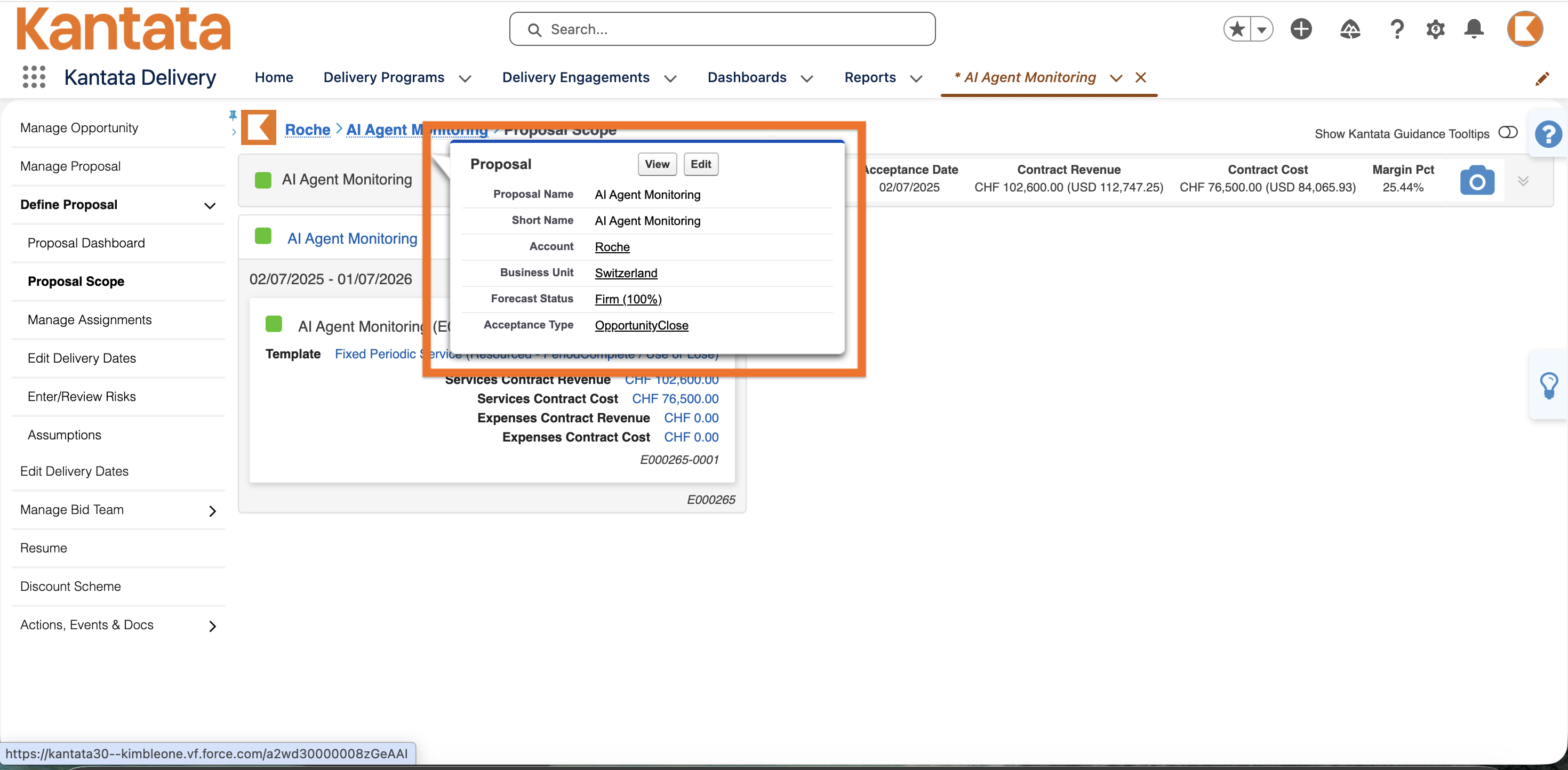This screenshot has height=770, width=1568.
Task: Click the Expenses Contract Revenue CHF 0.00 value
Action: tap(691, 418)
